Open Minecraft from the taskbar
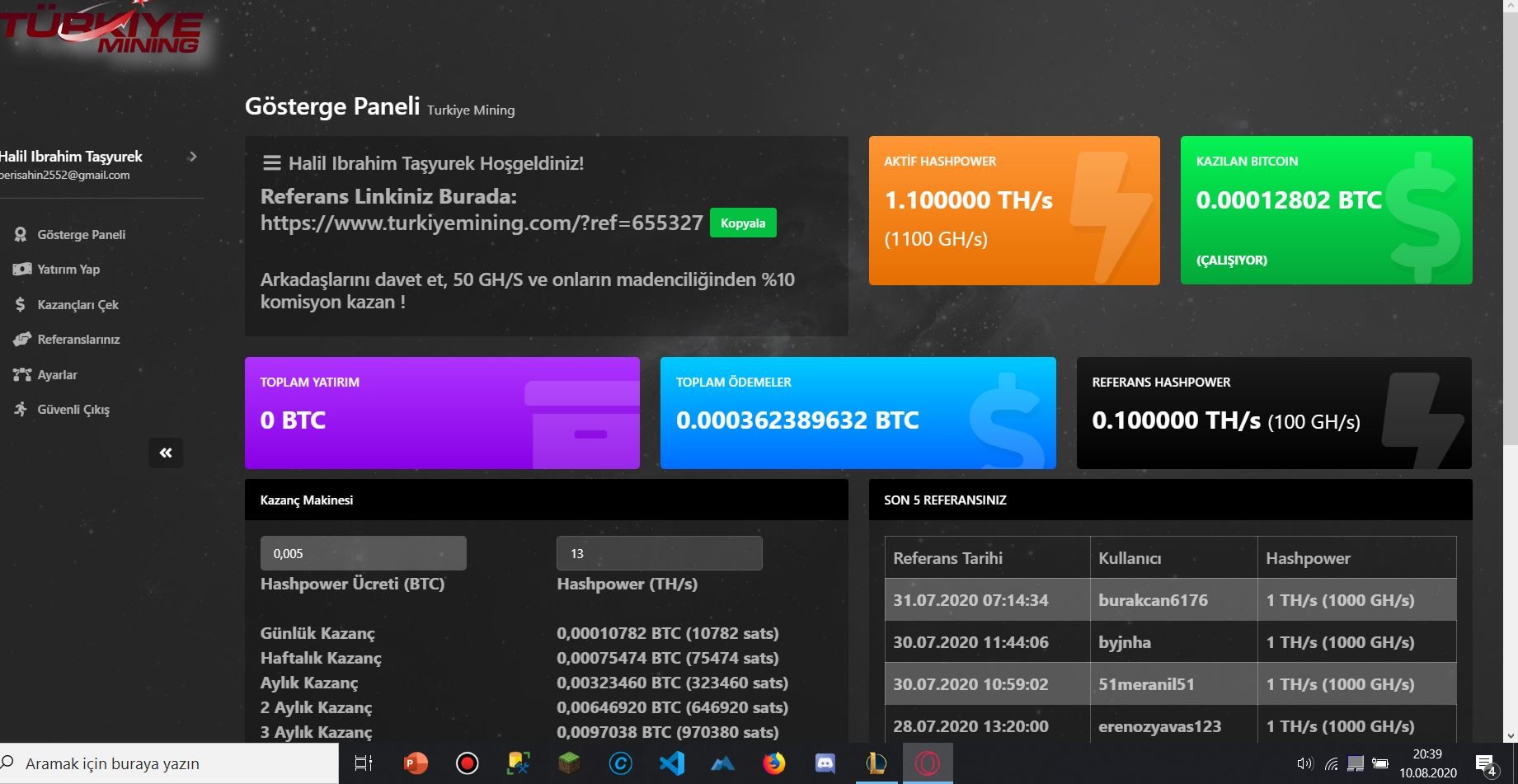Image resolution: width=1518 pixels, height=784 pixels. [x=569, y=763]
